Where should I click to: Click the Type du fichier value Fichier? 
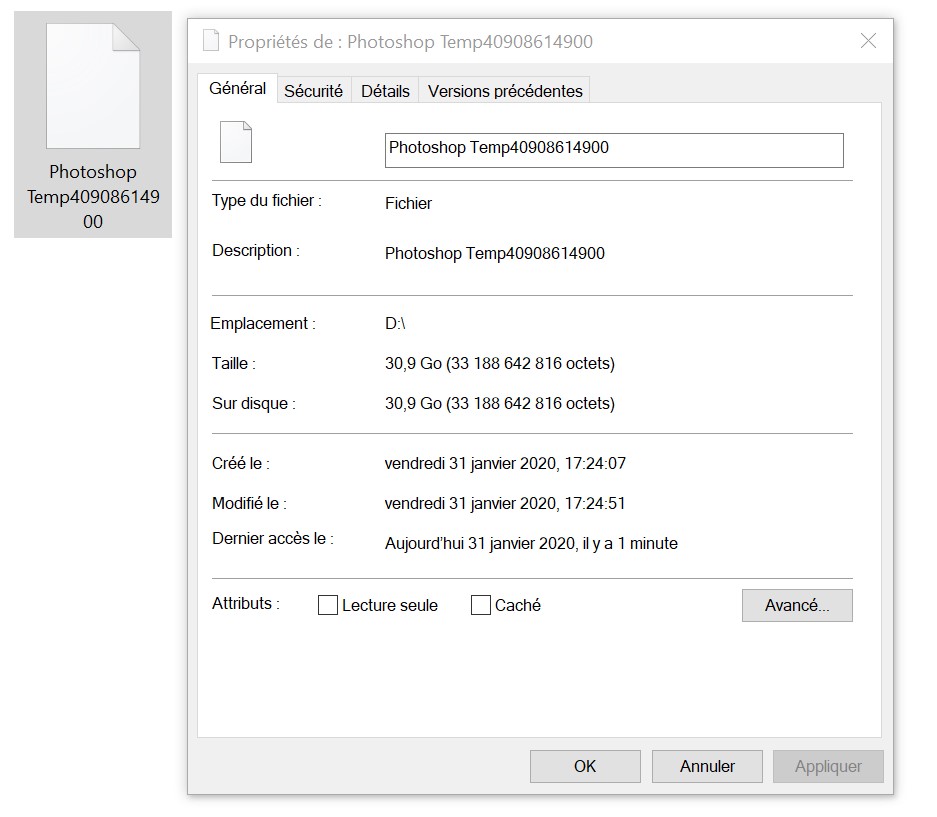point(408,203)
